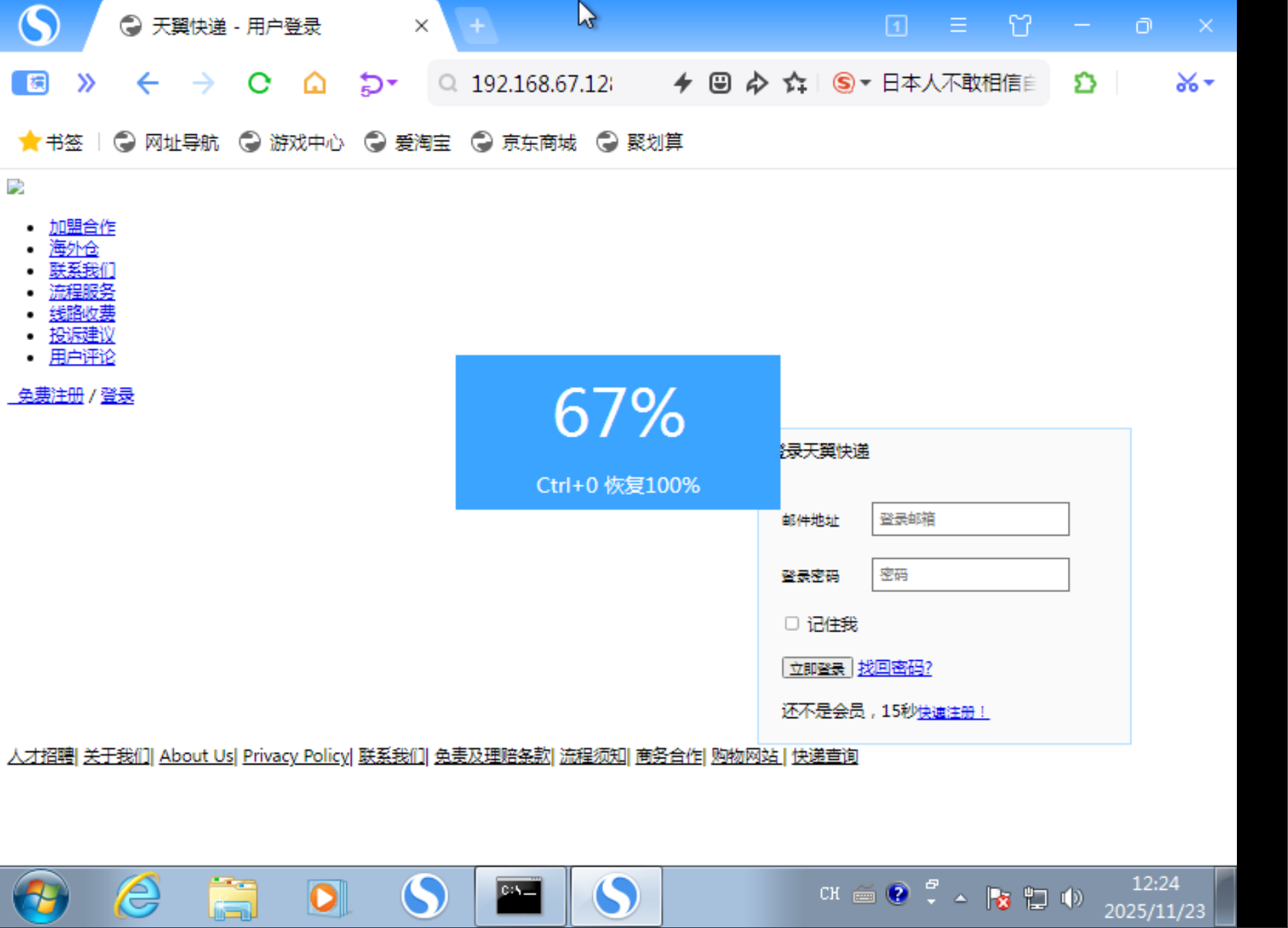Launch Internet Explorer from the taskbar
The width and height of the screenshot is (1288, 928).
pyautogui.click(x=138, y=897)
